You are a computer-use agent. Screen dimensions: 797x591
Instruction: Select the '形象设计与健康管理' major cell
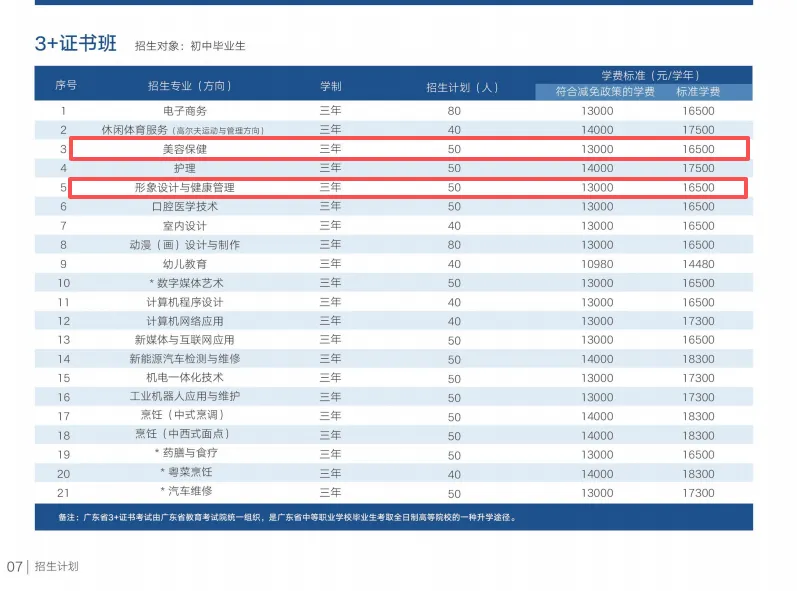pos(185,188)
